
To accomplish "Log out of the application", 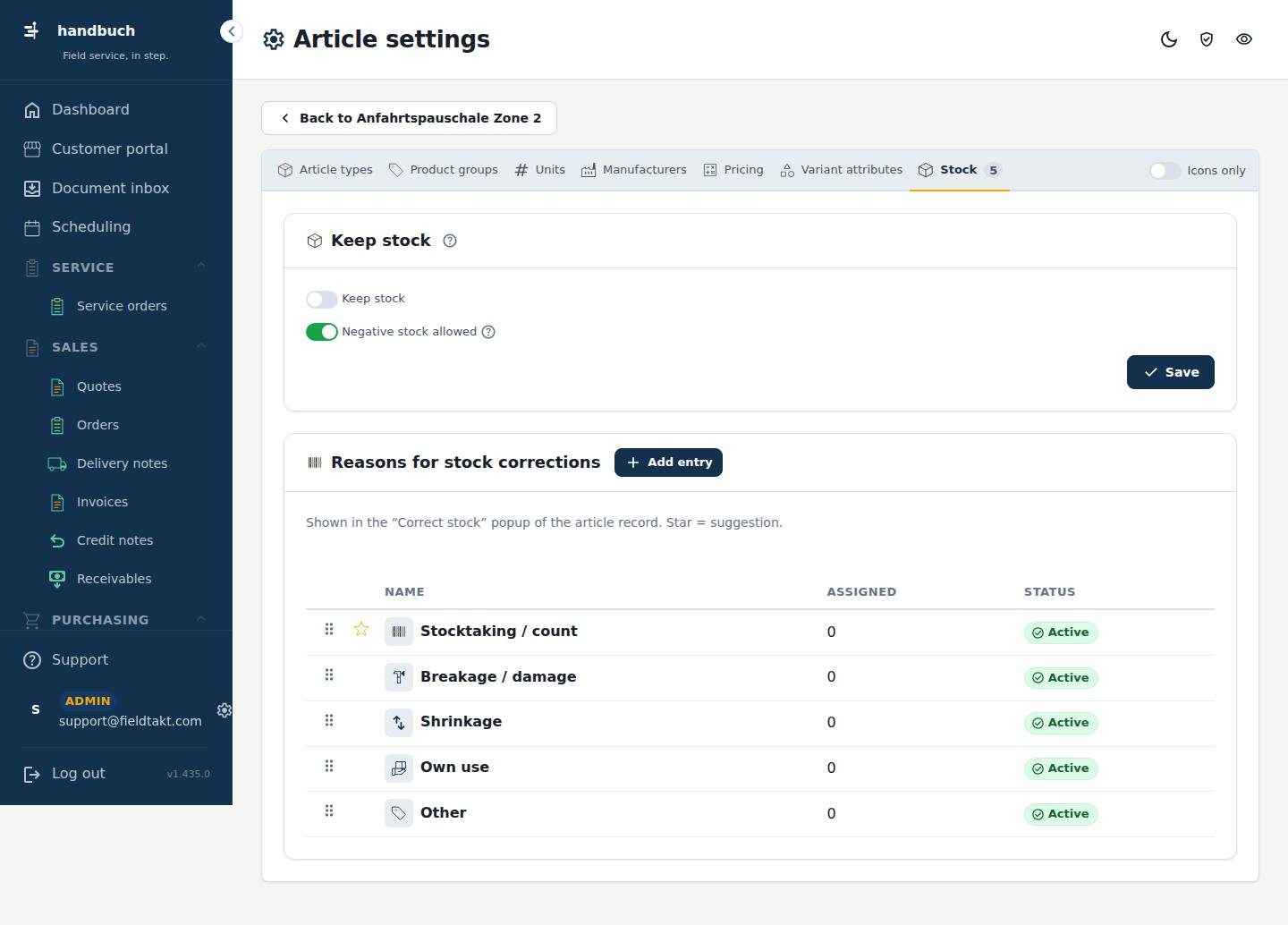I will pos(79,774).
